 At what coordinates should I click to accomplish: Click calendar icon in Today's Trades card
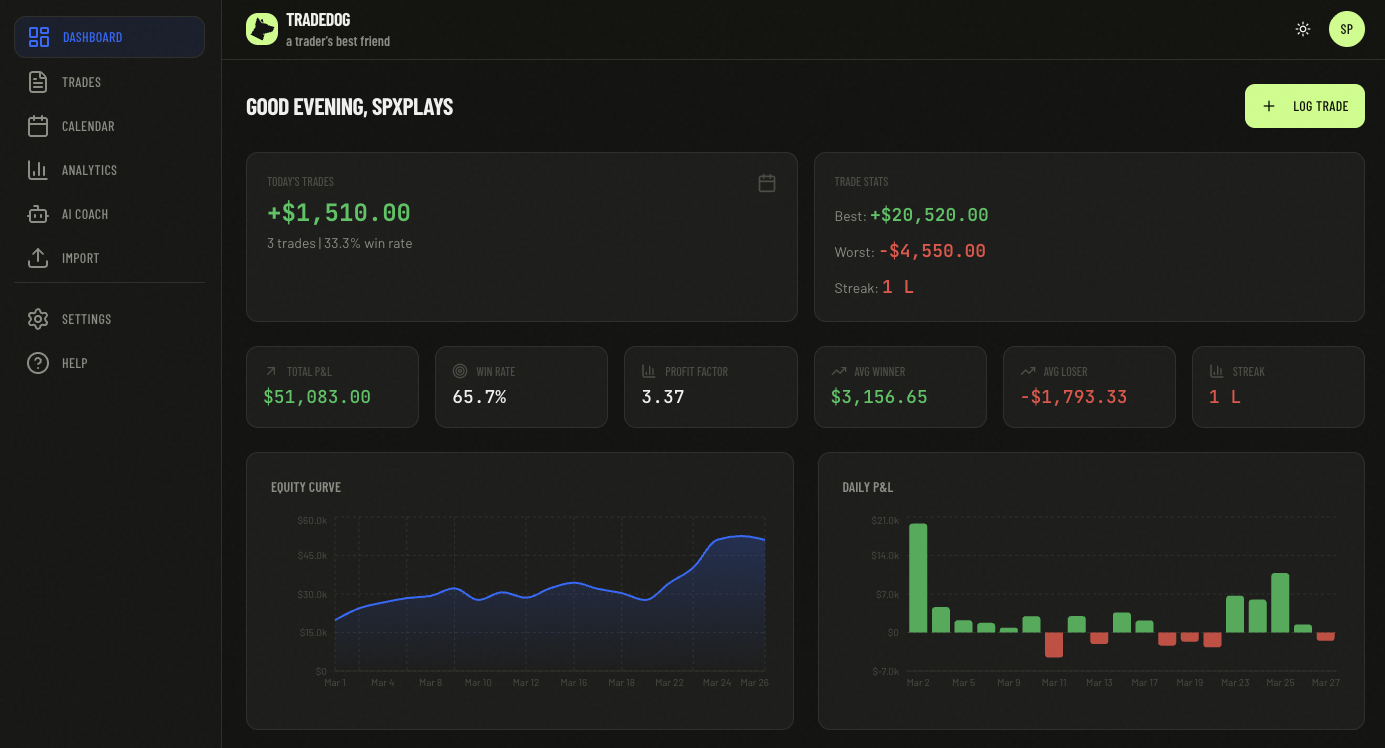click(x=767, y=183)
